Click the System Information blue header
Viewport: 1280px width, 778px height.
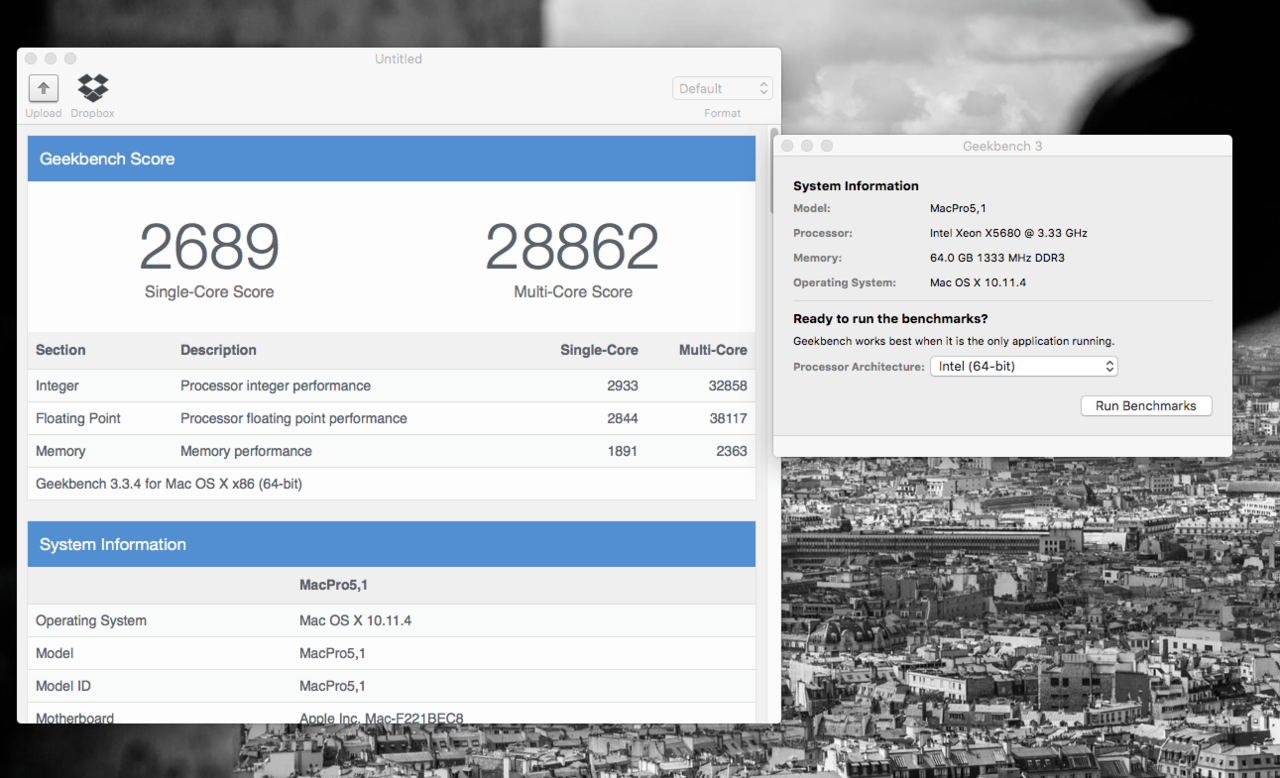point(391,545)
